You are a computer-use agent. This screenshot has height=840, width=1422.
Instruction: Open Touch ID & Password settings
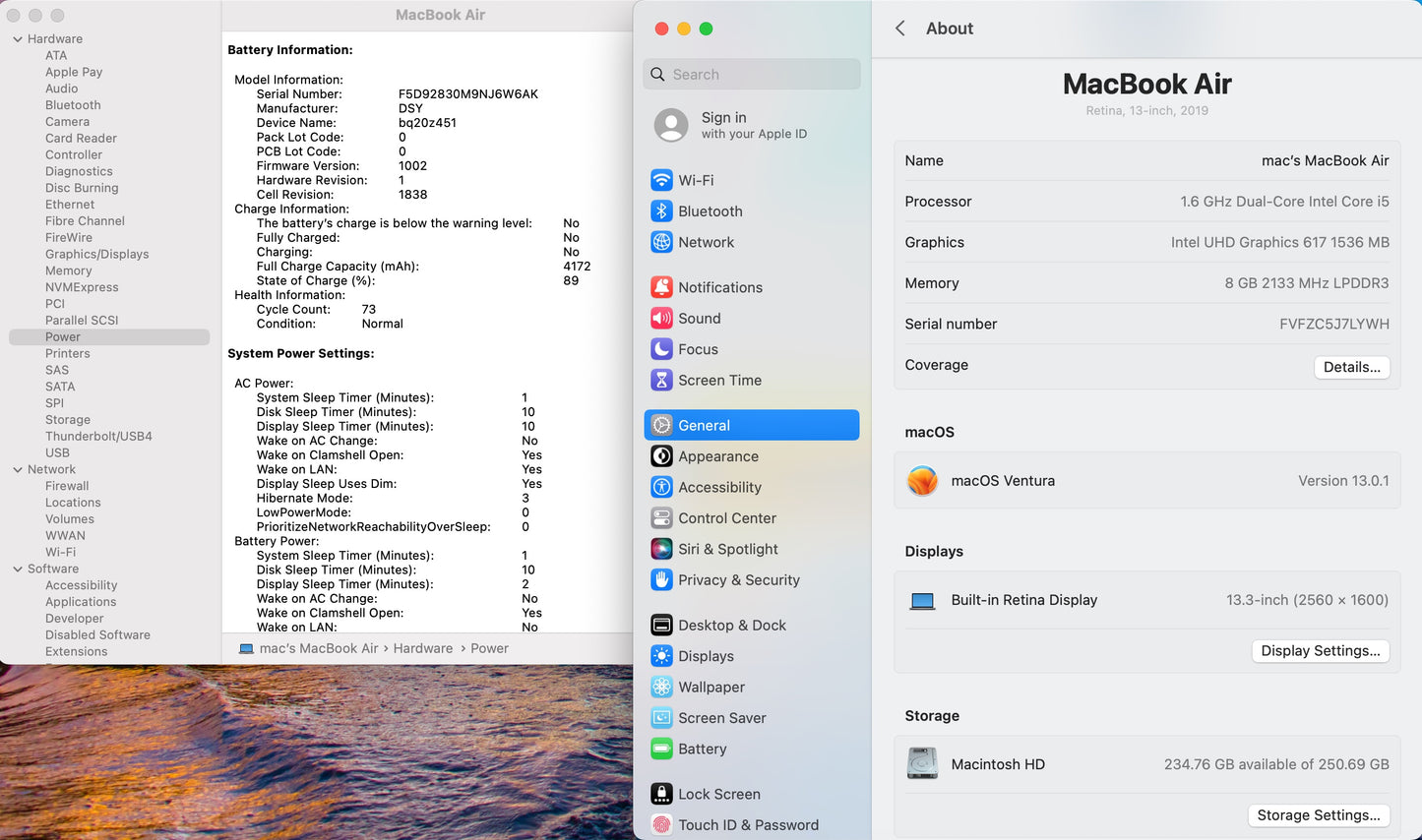pyautogui.click(x=749, y=825)
